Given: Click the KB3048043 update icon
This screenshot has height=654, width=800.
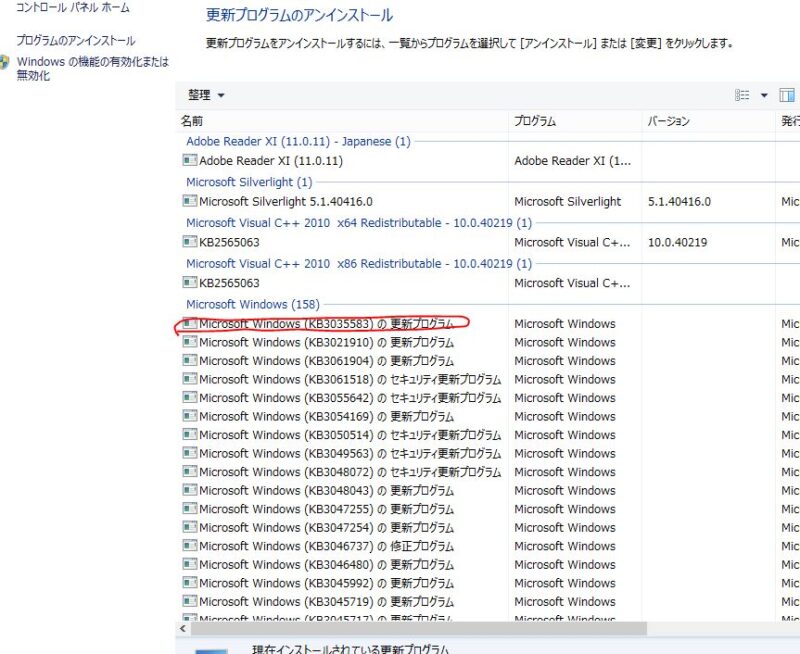Looking at the screenshot, I should [190, 490].
